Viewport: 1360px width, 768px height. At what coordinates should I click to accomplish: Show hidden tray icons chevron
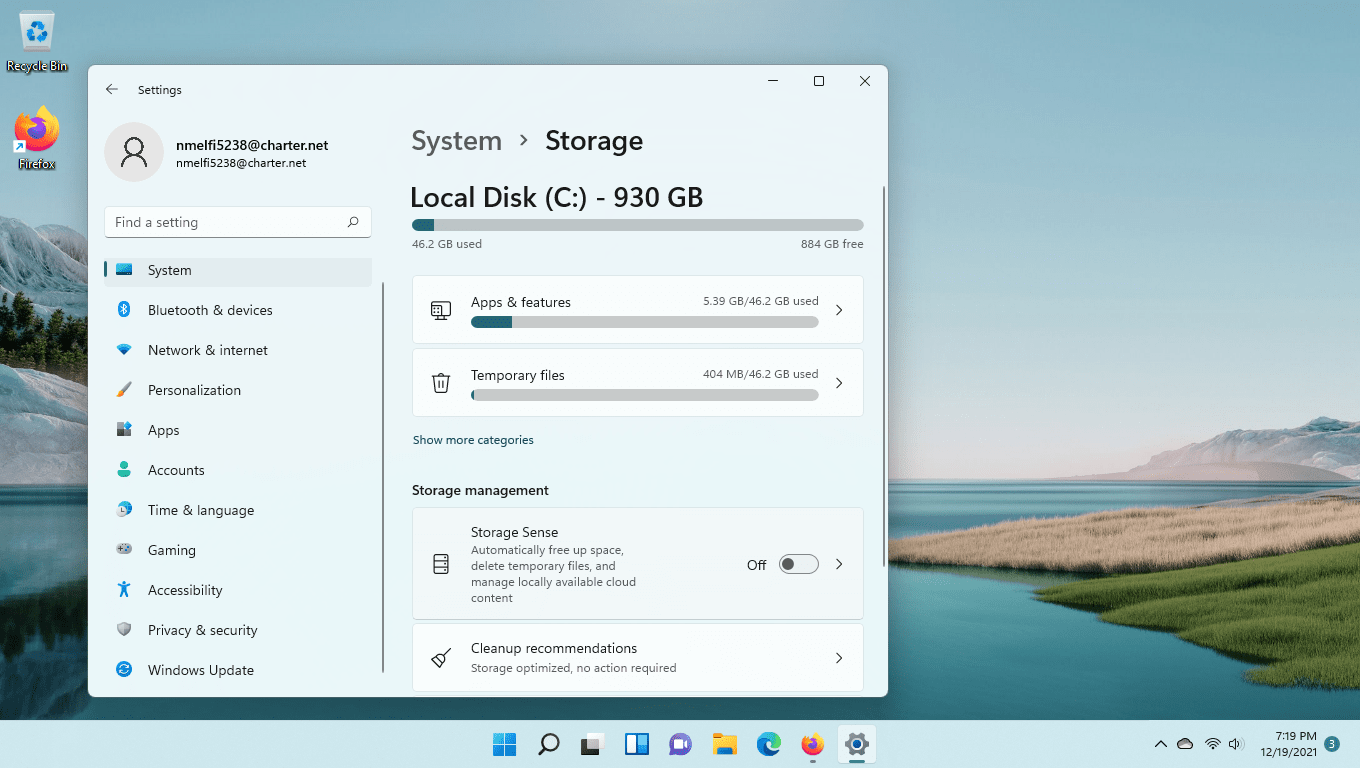[1161, 744]
